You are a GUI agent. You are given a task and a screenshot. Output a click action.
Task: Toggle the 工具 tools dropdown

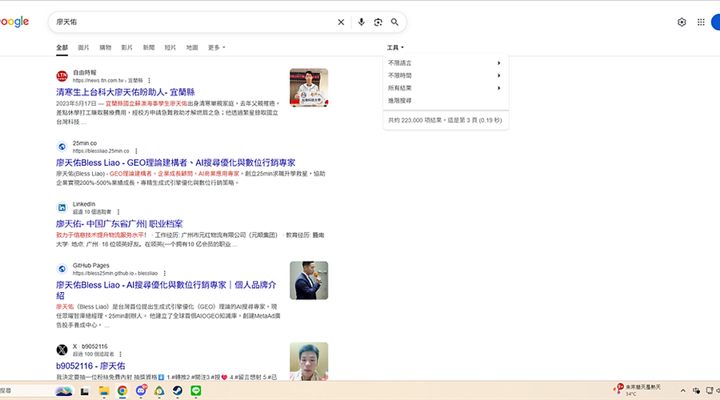point(395,47)
